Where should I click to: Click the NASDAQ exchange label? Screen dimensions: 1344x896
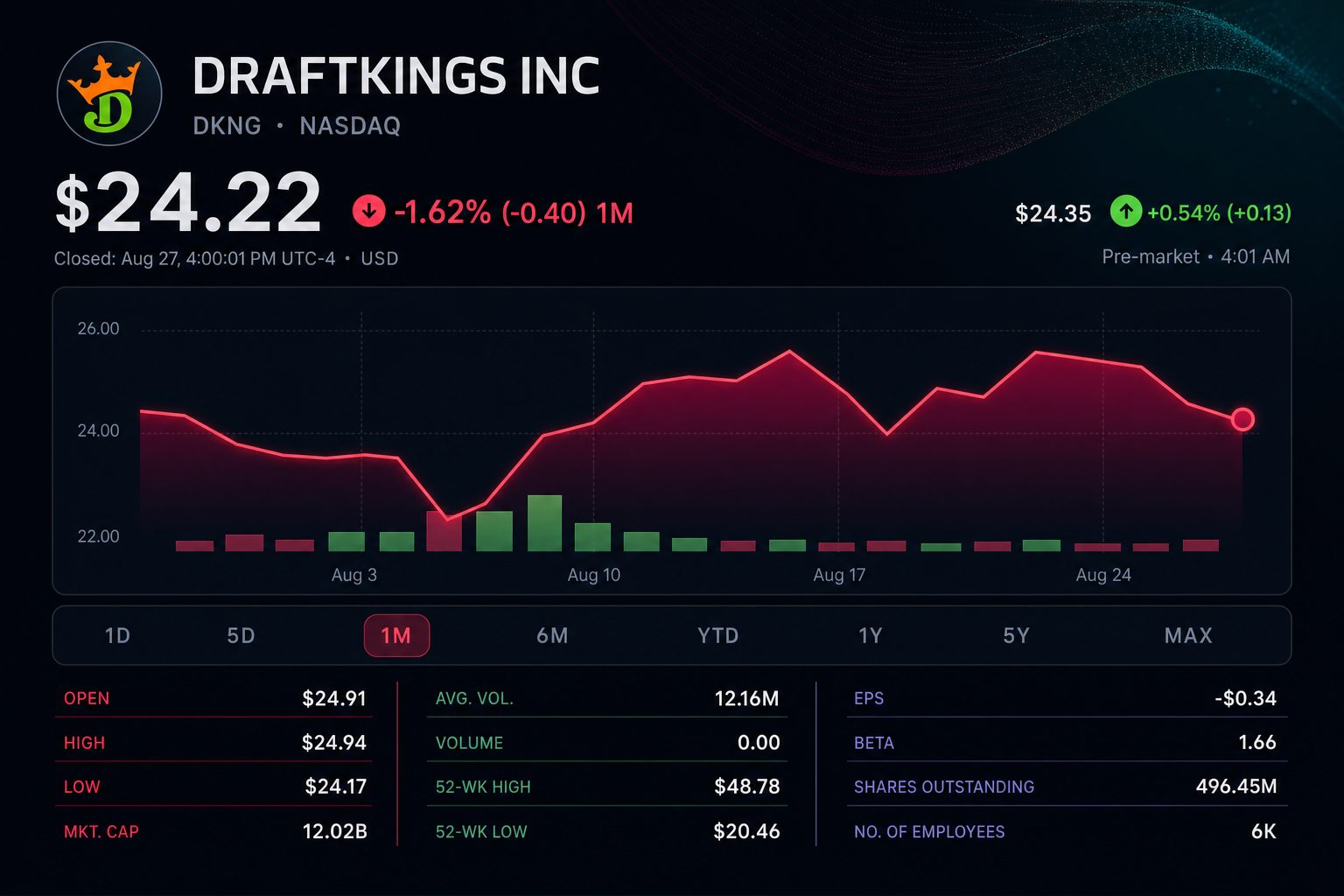(x=350, y=126)
